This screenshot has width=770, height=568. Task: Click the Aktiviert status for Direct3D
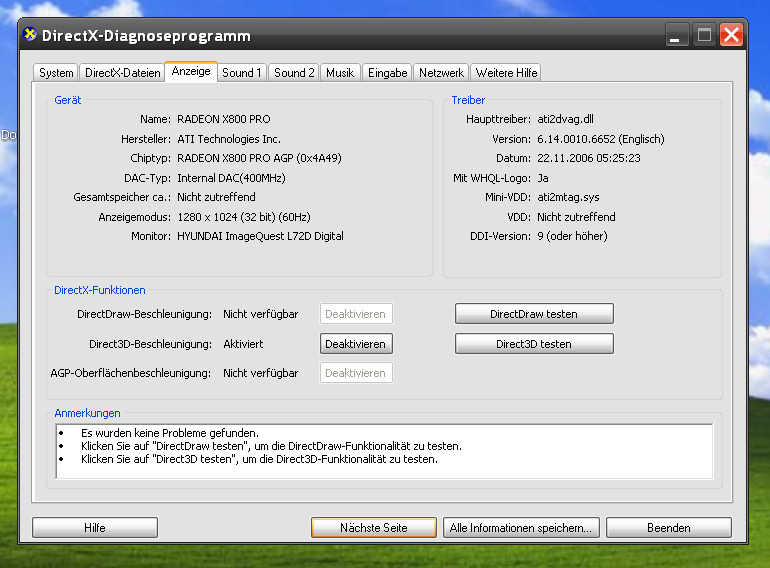pyautogui.click(x=243, y=344)
